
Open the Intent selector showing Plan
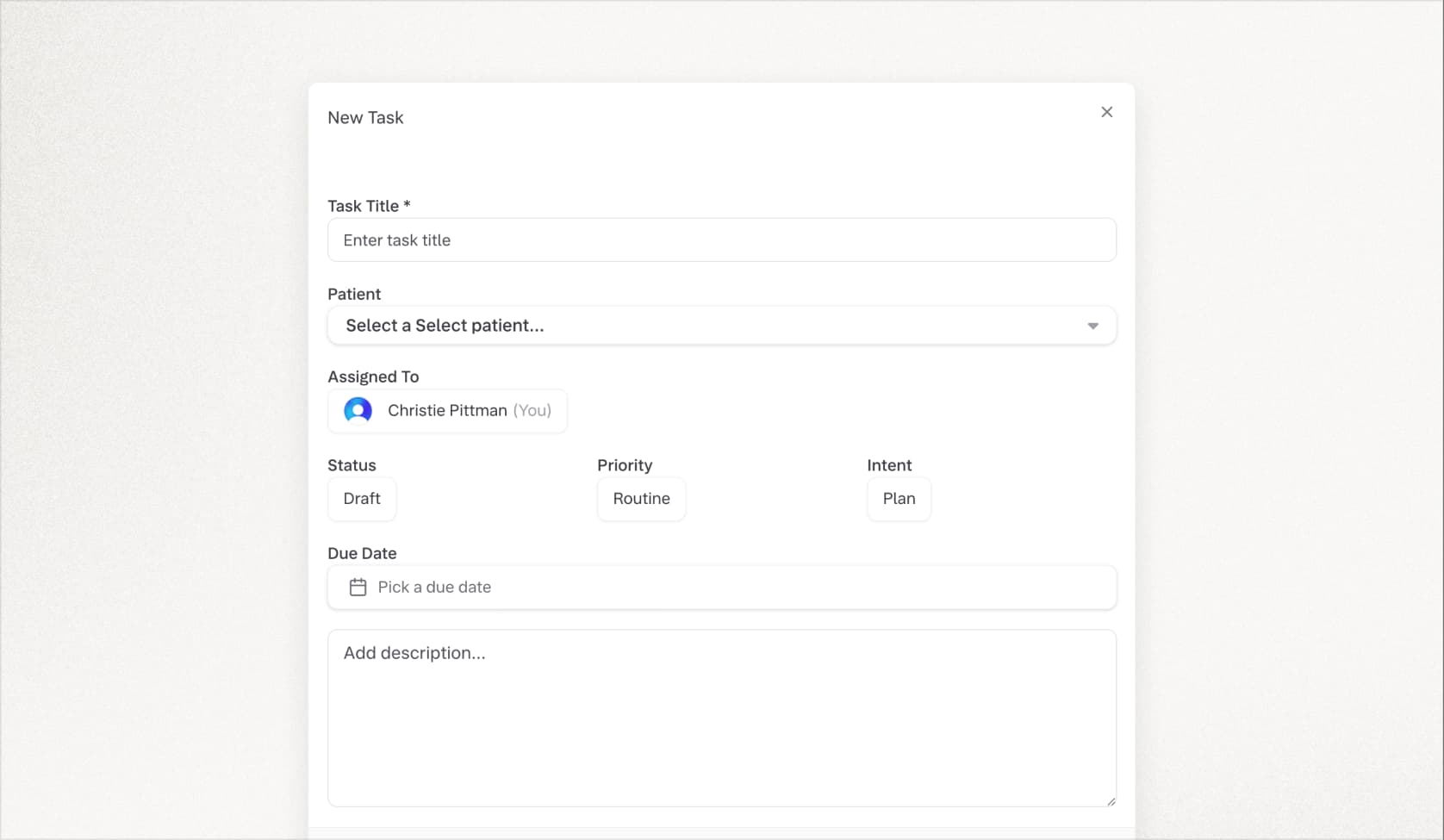[899, 499]
